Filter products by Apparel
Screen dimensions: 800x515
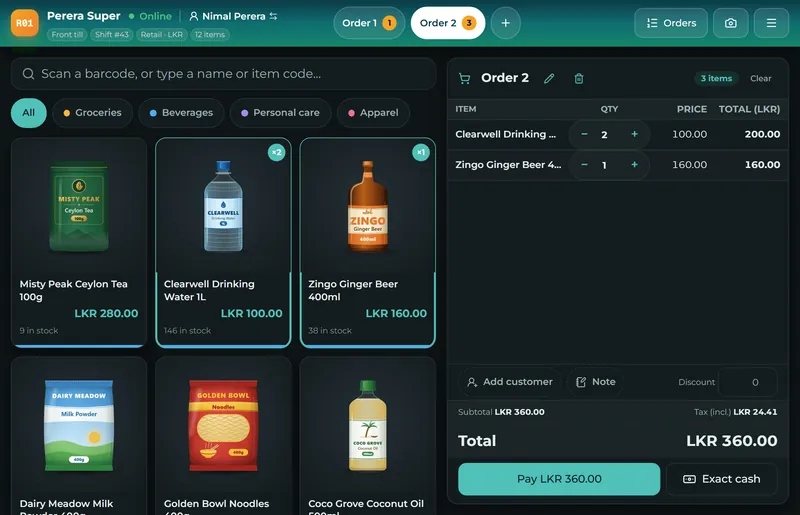coord(373,113)
